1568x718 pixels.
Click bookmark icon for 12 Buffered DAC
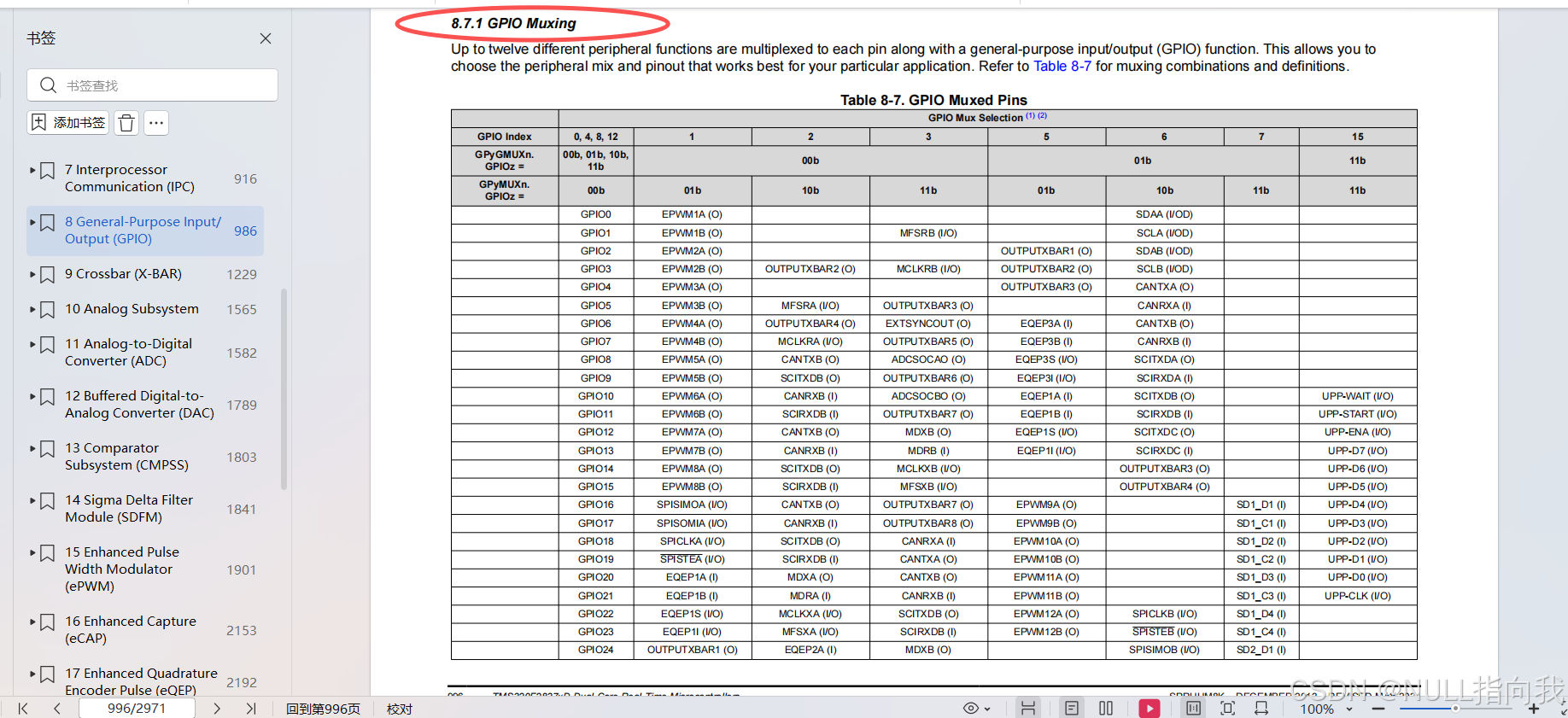(x=48, y=397)
